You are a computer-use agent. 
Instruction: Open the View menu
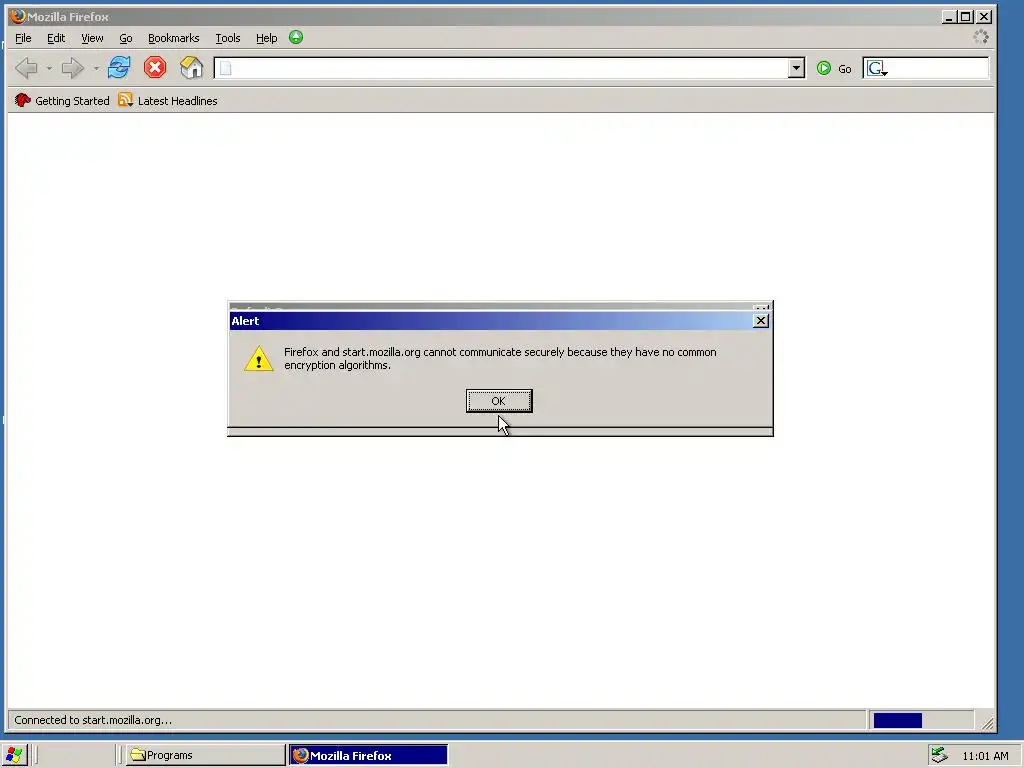[92, 38]
